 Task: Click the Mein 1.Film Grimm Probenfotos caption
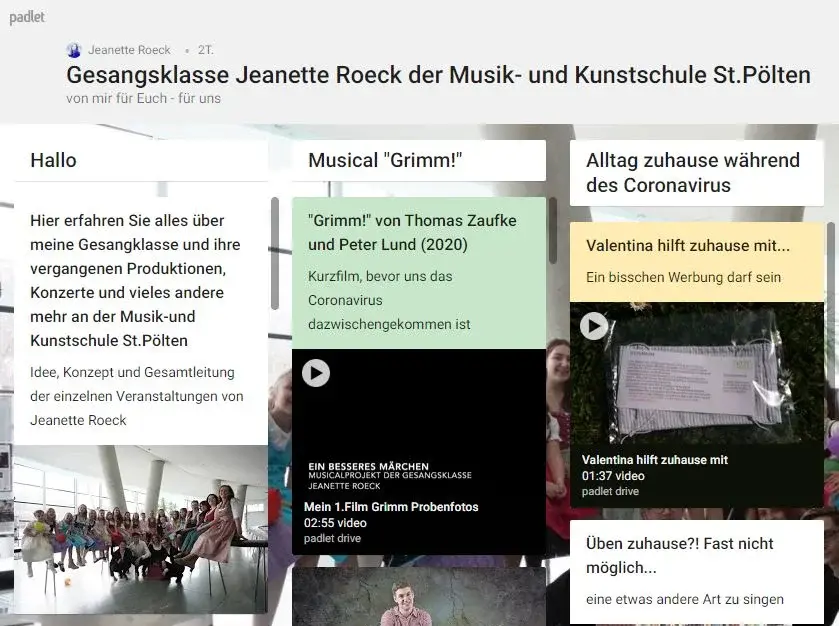[391, 507]
